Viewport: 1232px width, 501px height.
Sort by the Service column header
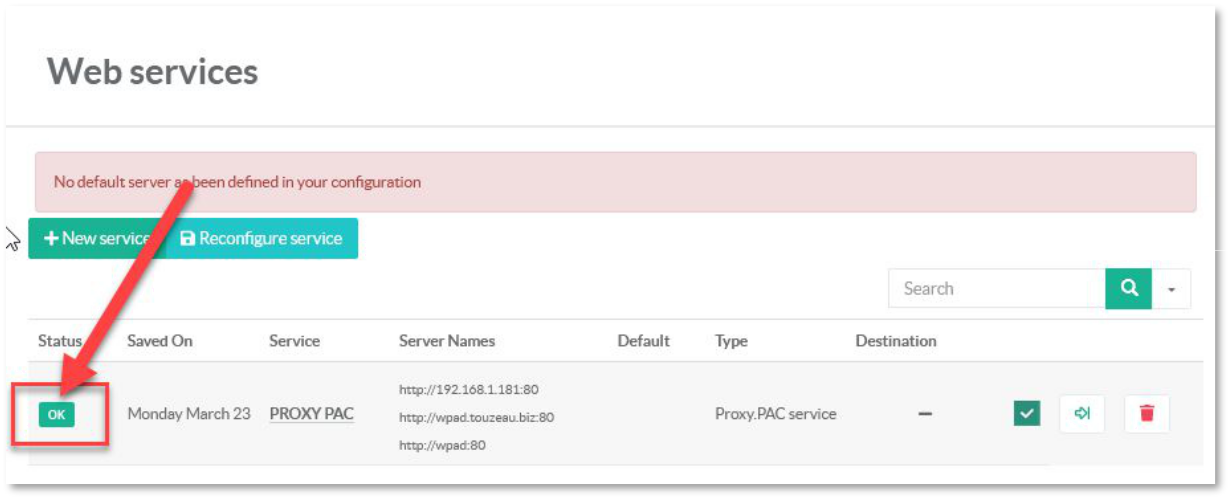[x=294, y=341]
